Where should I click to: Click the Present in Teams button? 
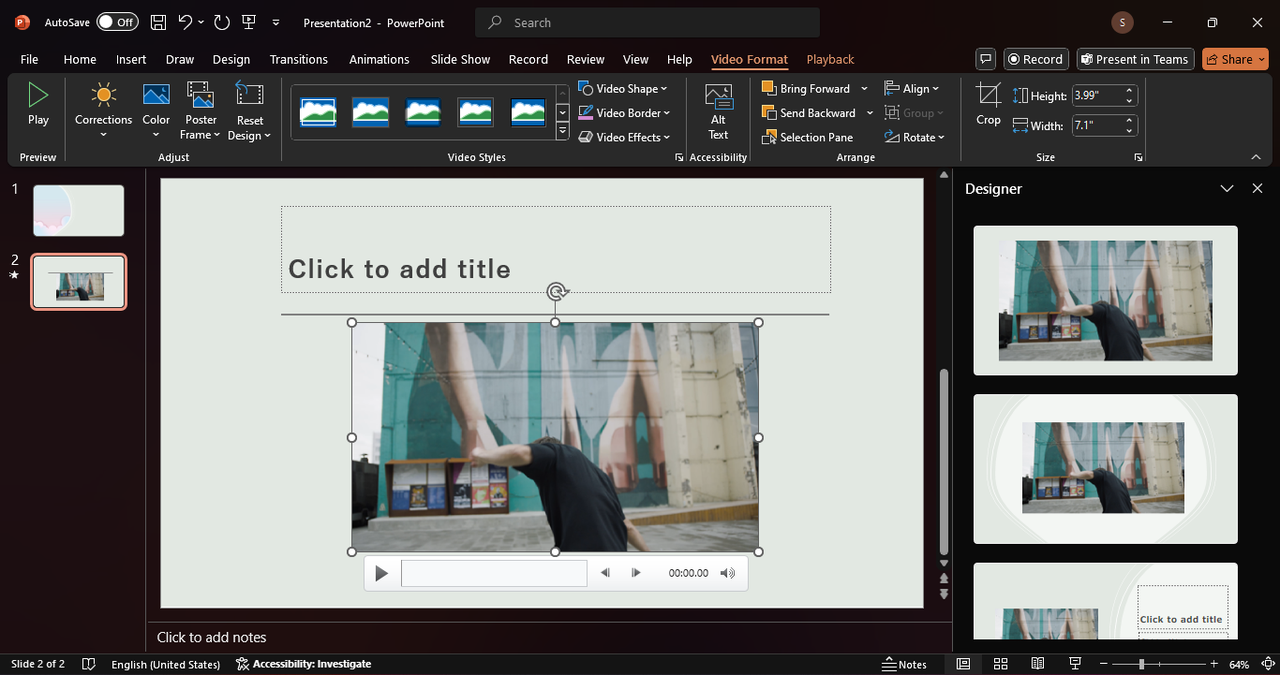coord(1134,59)
